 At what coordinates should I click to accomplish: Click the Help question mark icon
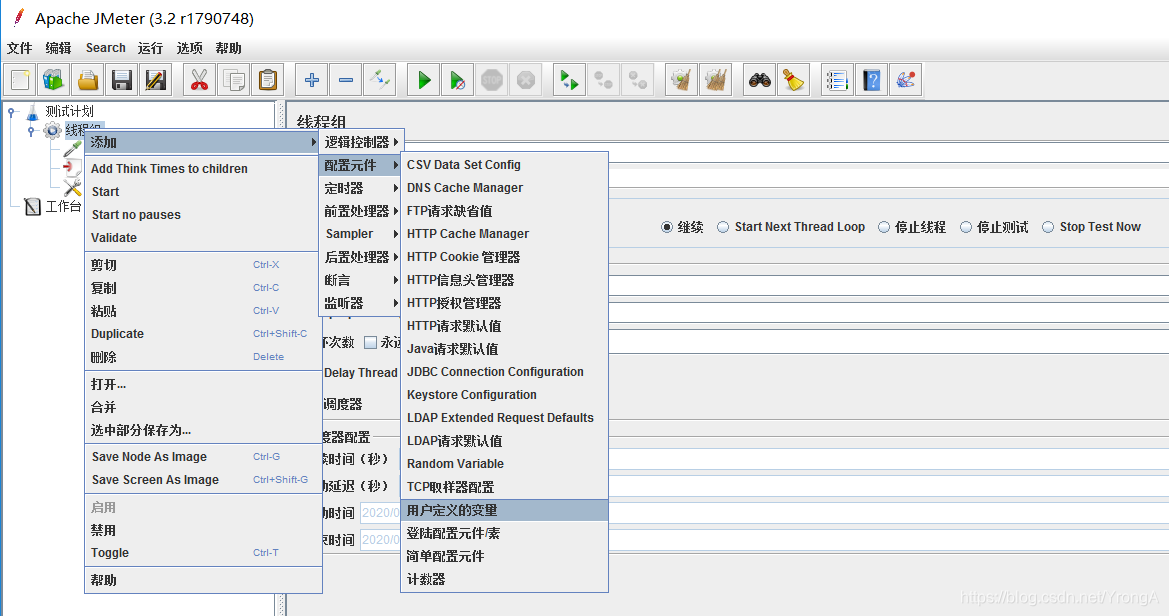pyautogui.click(x=872, y=80)
